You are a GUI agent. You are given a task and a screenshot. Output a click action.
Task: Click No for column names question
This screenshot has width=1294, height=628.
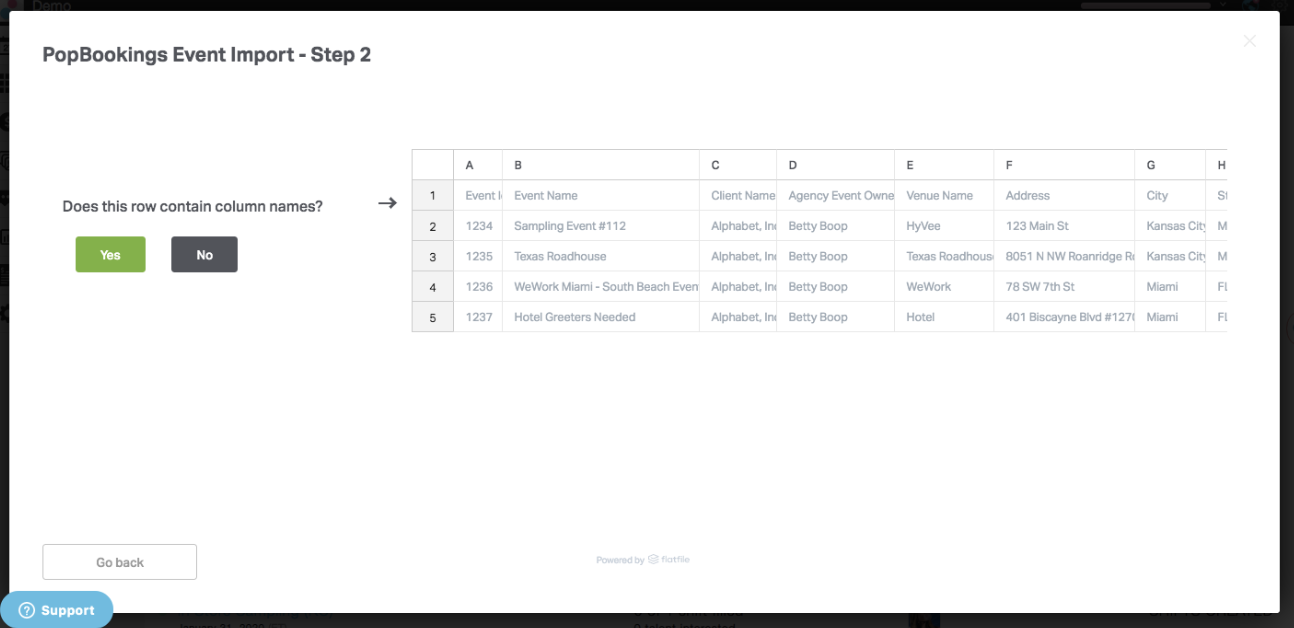(204, 255)
